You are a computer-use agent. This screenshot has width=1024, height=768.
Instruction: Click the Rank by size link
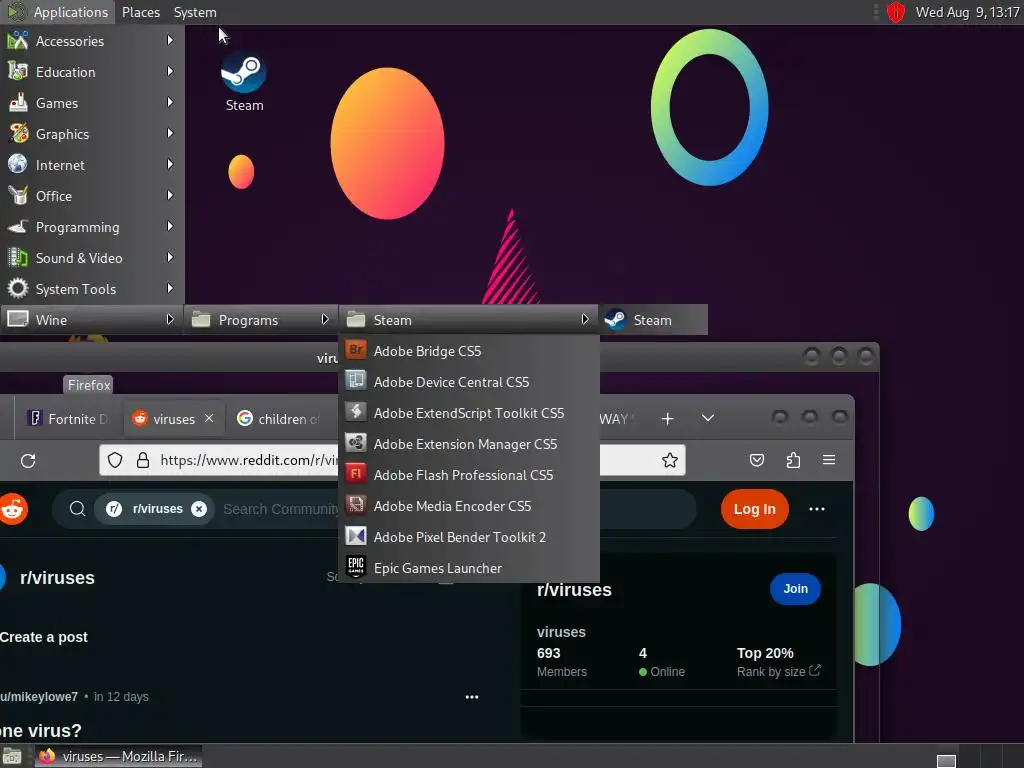778,671
